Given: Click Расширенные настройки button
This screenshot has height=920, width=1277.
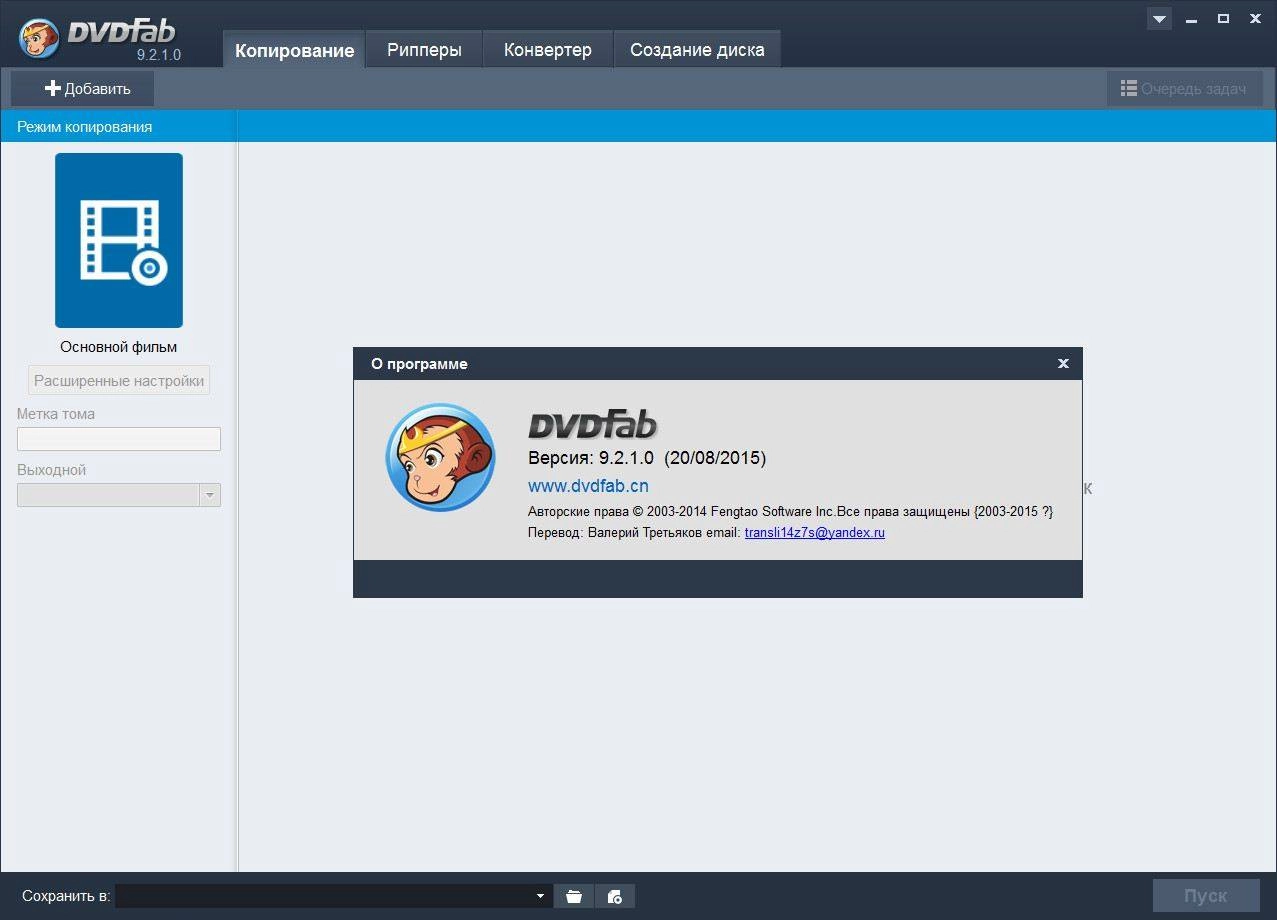Looking at the screenshot, I should coord(119,381).
